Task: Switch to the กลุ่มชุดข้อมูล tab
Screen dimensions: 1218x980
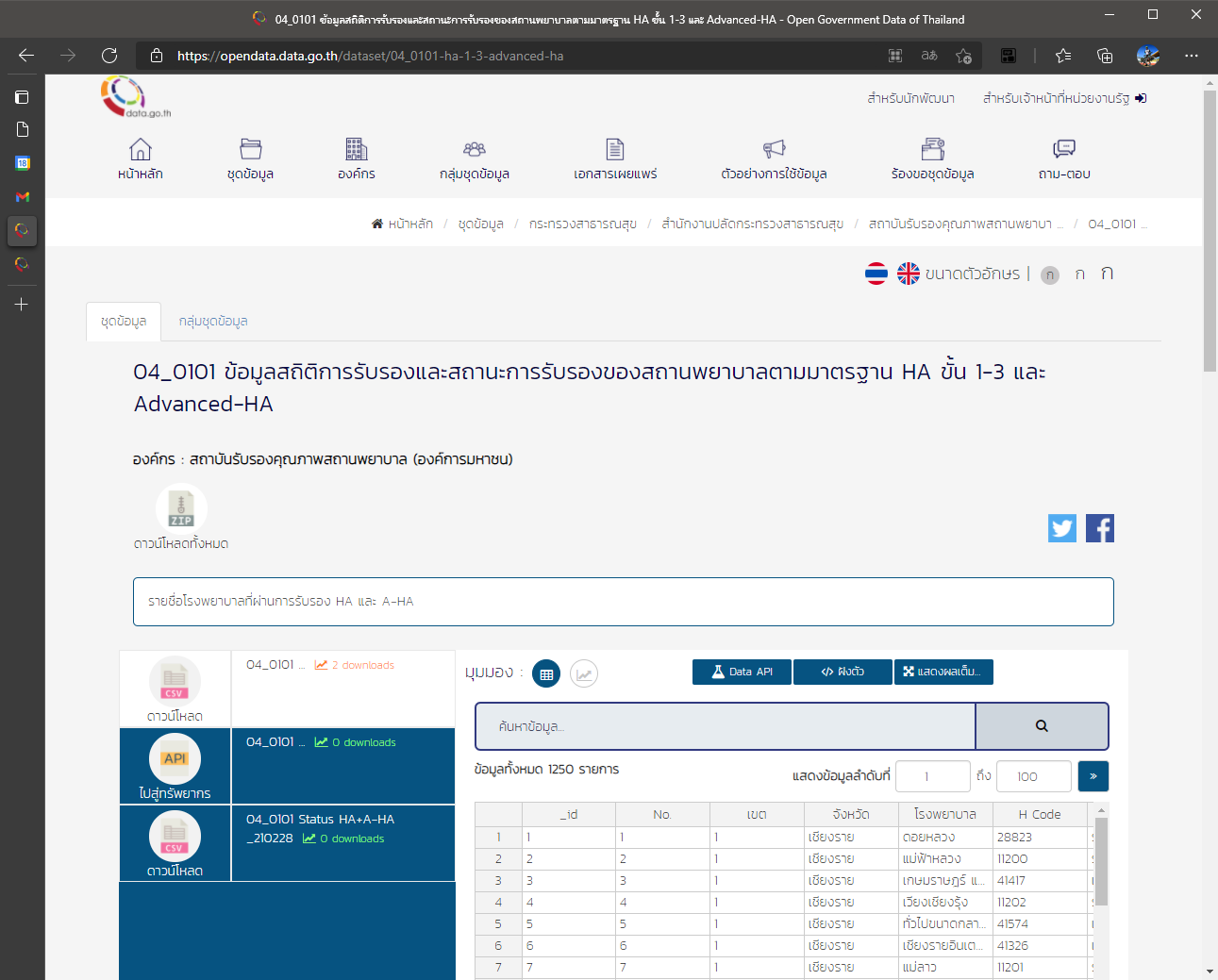Action: pyautogui.click(x=212, y=321)
